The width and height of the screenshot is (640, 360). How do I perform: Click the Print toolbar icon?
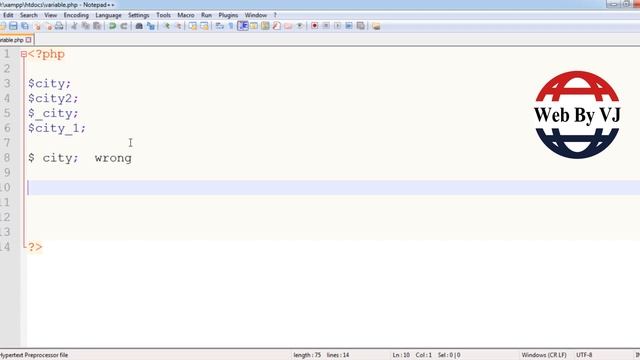pos(59,26)
